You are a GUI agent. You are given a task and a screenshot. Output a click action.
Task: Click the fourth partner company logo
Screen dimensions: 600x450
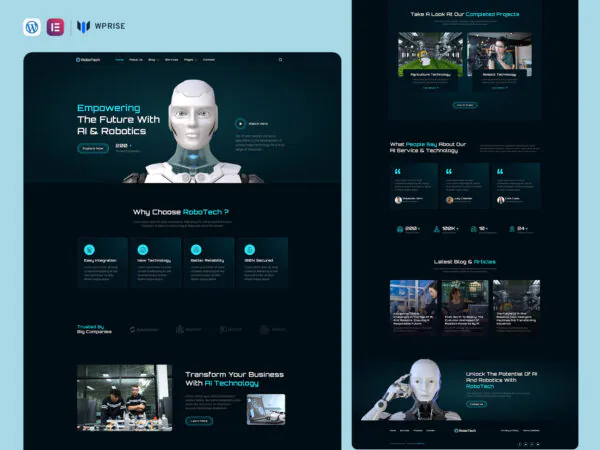click(272, 329)
